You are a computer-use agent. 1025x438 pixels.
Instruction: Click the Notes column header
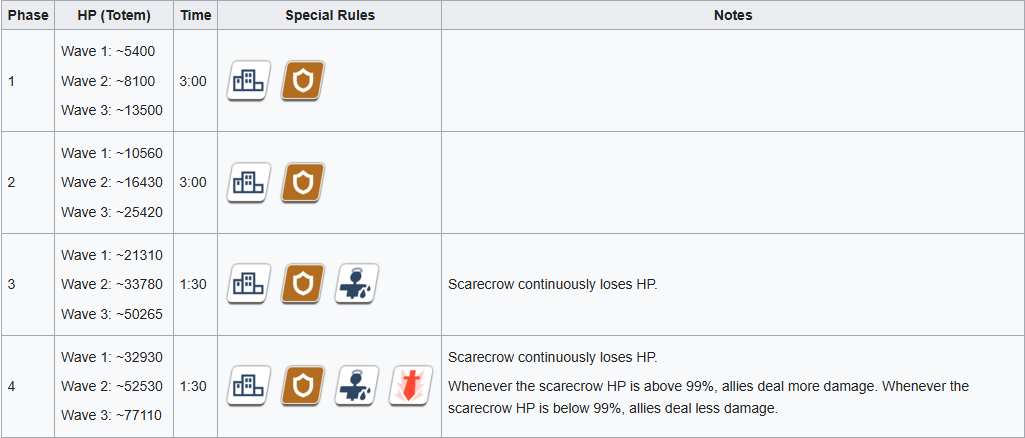733,15
